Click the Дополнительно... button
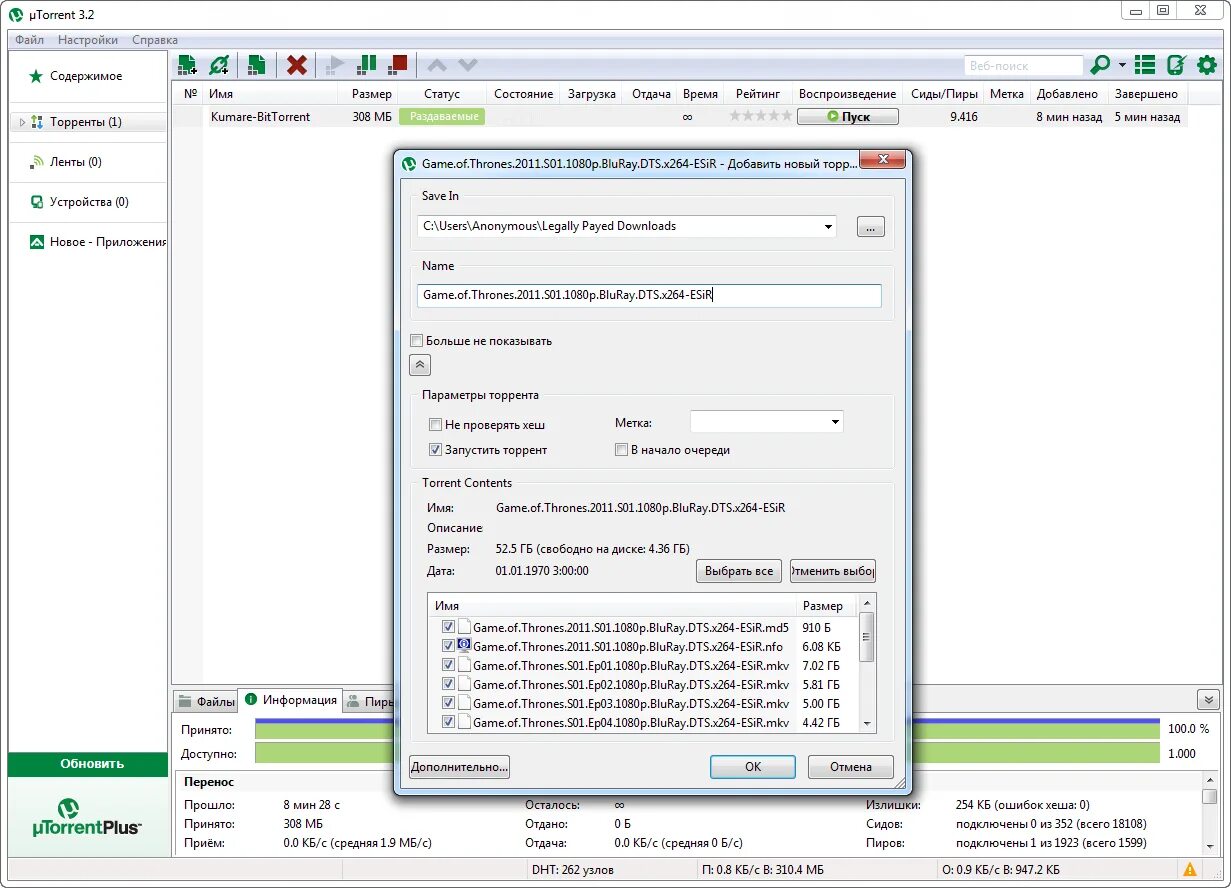Screen dimensions: 1231x888 click(460, 767)
